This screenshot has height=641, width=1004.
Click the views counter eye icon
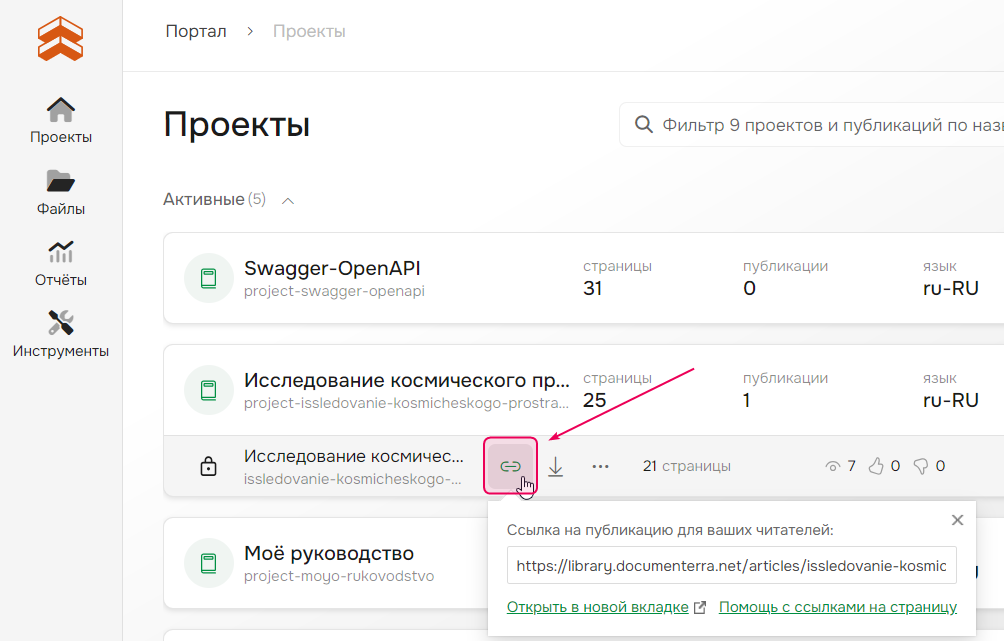(833, 465)
